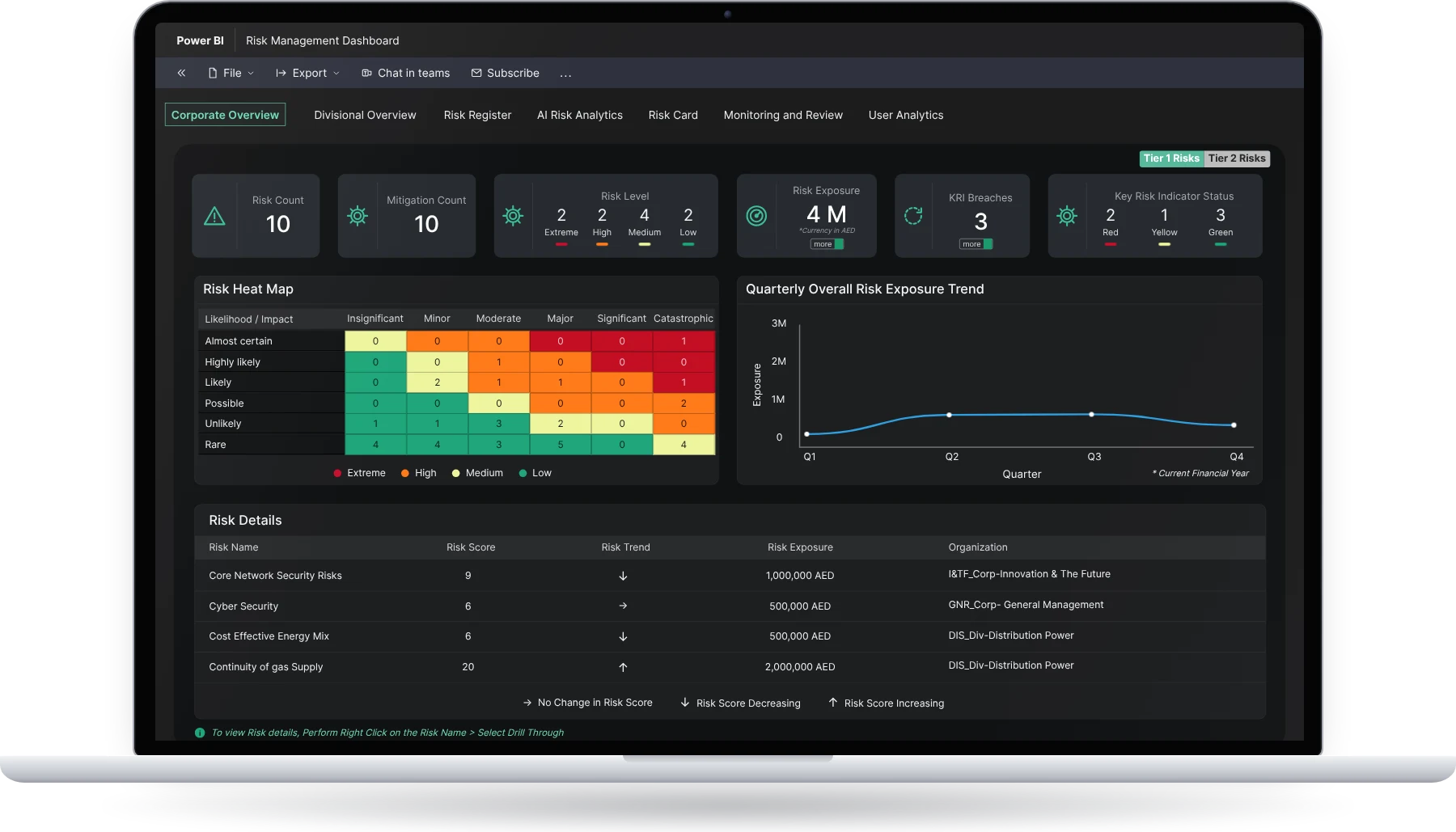The height and width of the screenshot is (832, 1456).
Task: Click the ellipsis more-options icon in the toolbar
Action: 565,74
